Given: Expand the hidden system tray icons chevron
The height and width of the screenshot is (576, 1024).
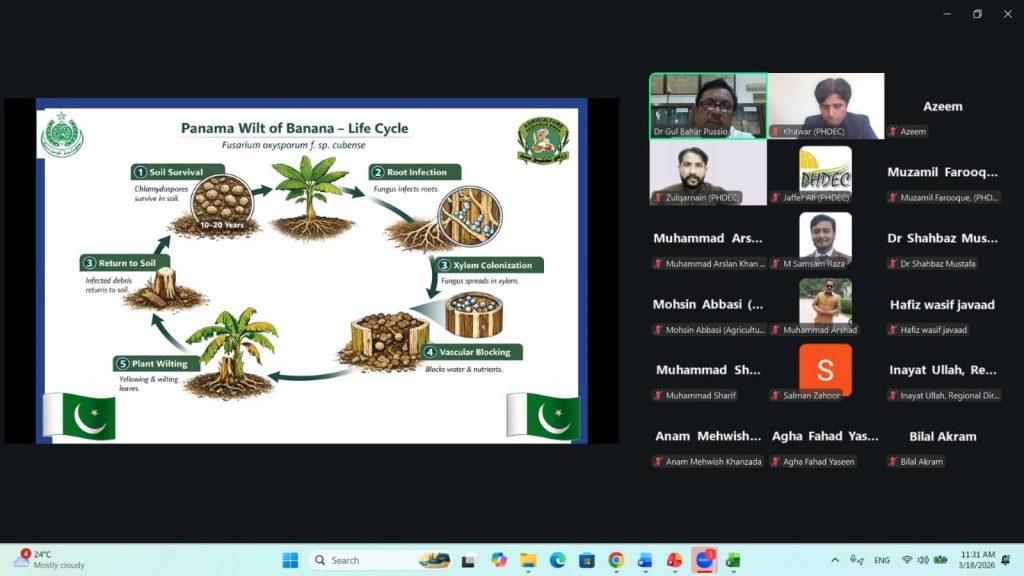Looking at the screenshot, I should coord(835,560).
